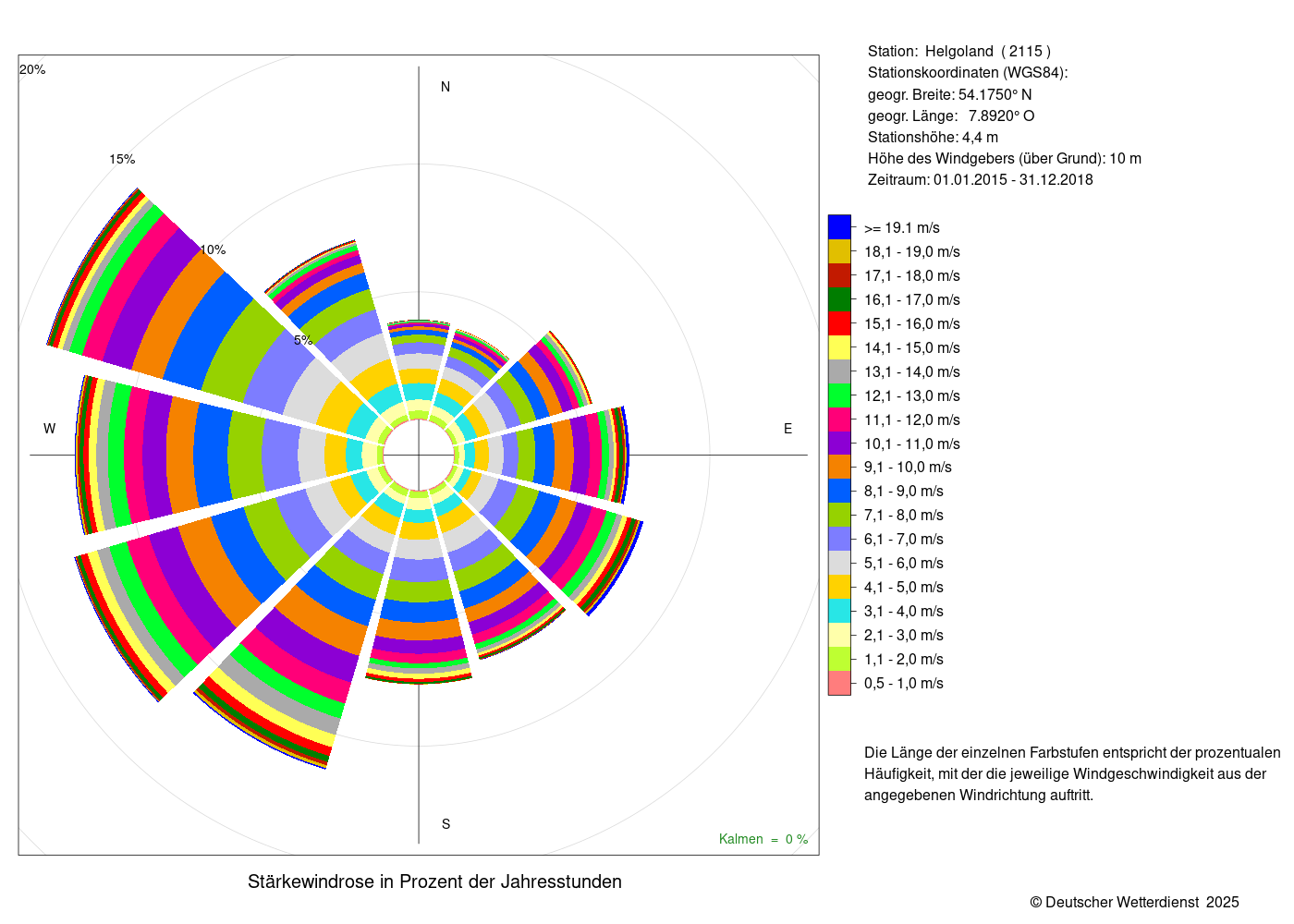Click the '>= 19.1 m/s' legend label
Viewport: 1294px width, 924px height.
coord(902,228)
